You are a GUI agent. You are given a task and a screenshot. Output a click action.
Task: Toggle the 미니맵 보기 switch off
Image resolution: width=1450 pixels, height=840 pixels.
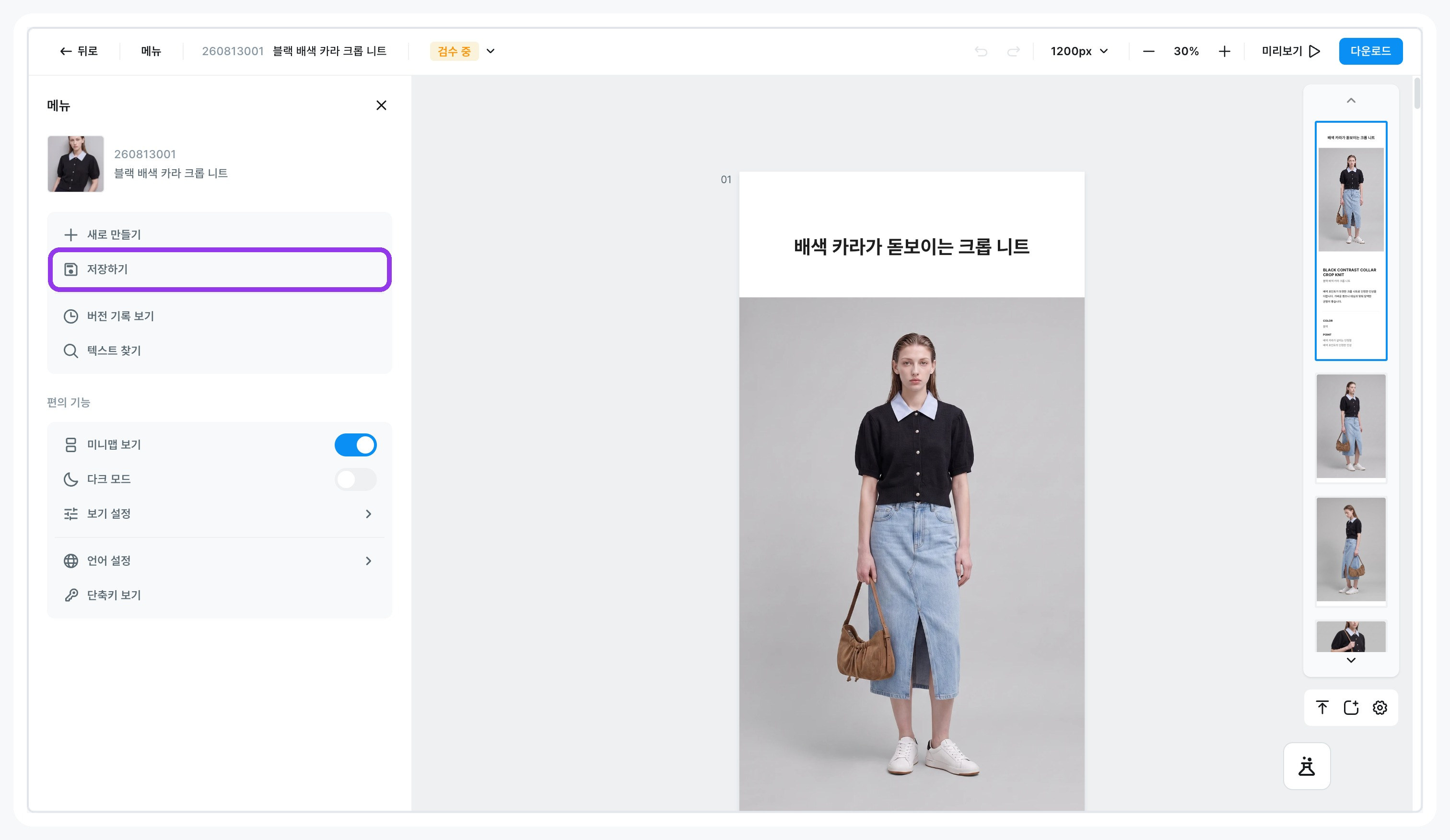(x=356, y=445)
